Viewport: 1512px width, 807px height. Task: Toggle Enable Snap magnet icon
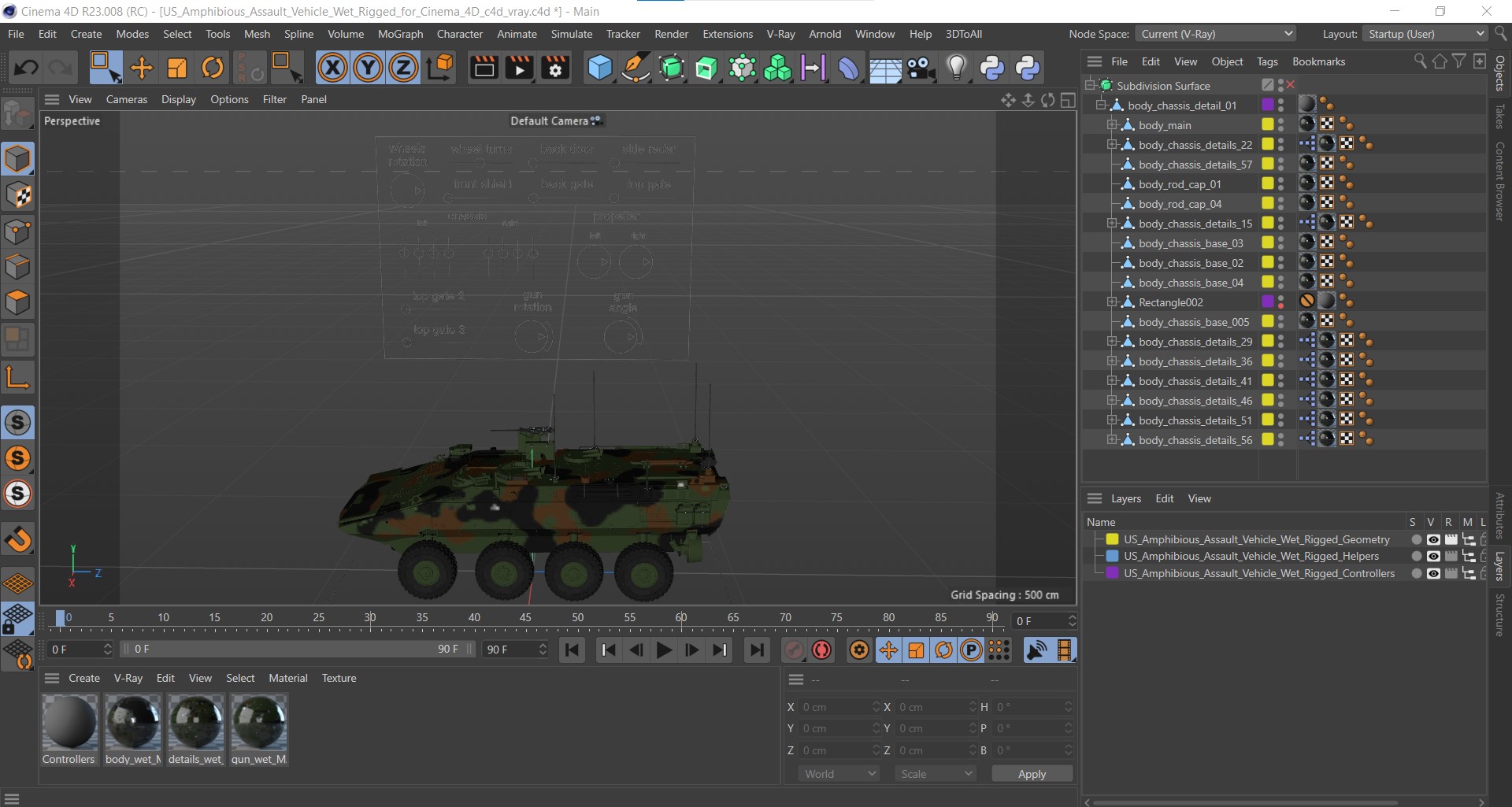tap(17, 539)
